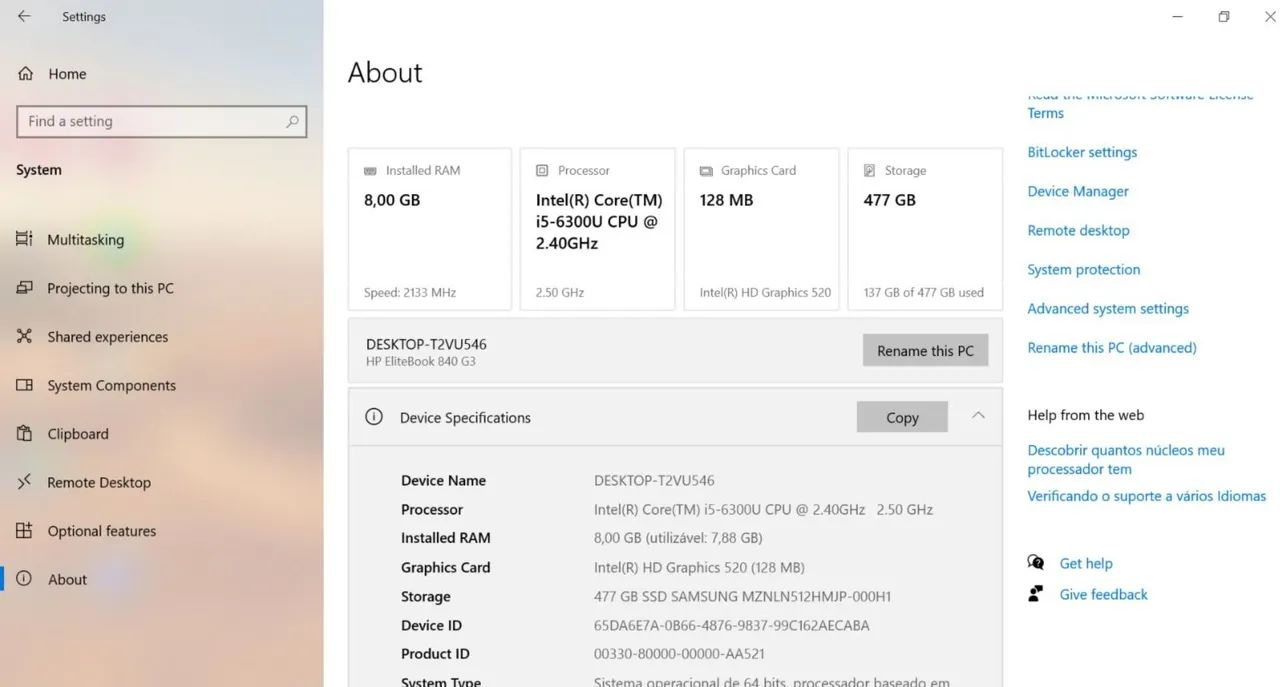Click the Remote Desktop sidebar icon
This screenshot has height=687, width=1280.
[x=25, y=482]
